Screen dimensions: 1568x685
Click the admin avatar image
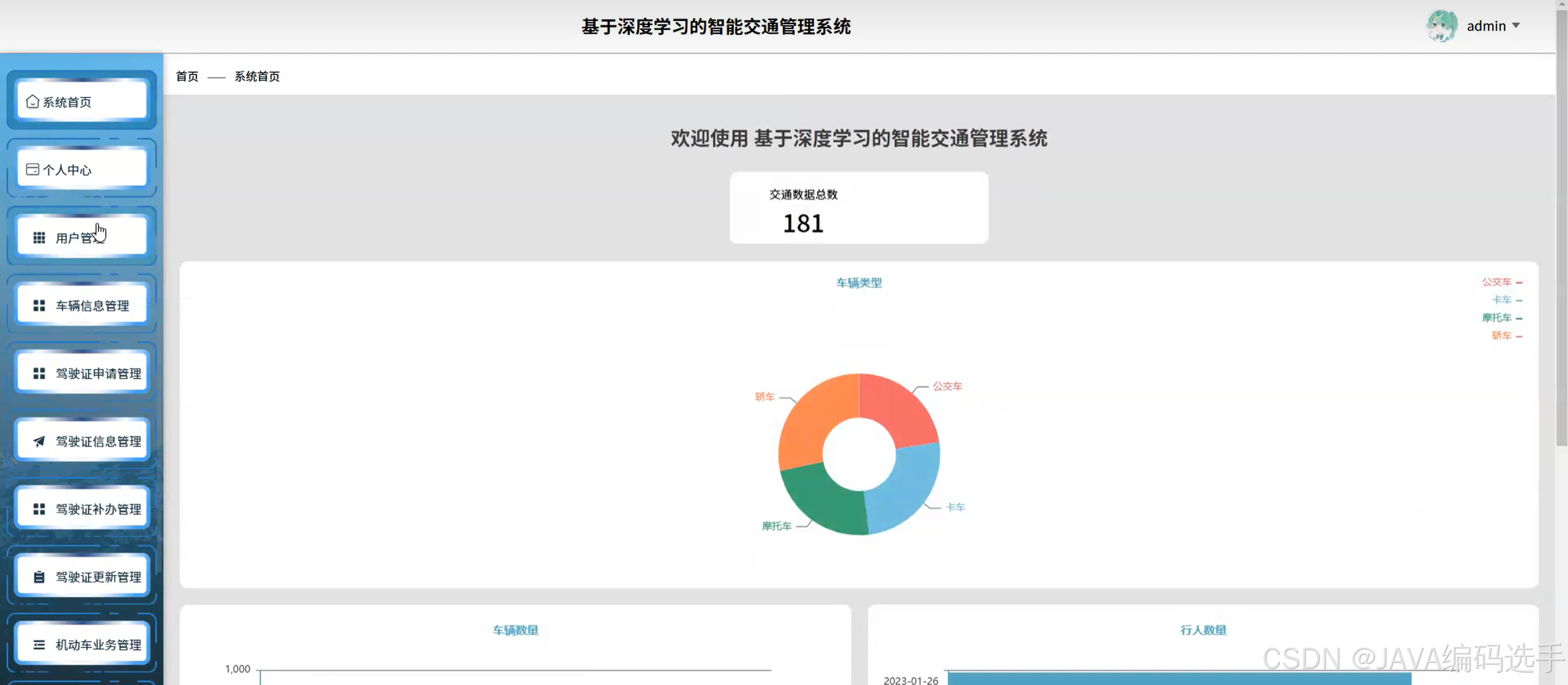[1441, 26]
